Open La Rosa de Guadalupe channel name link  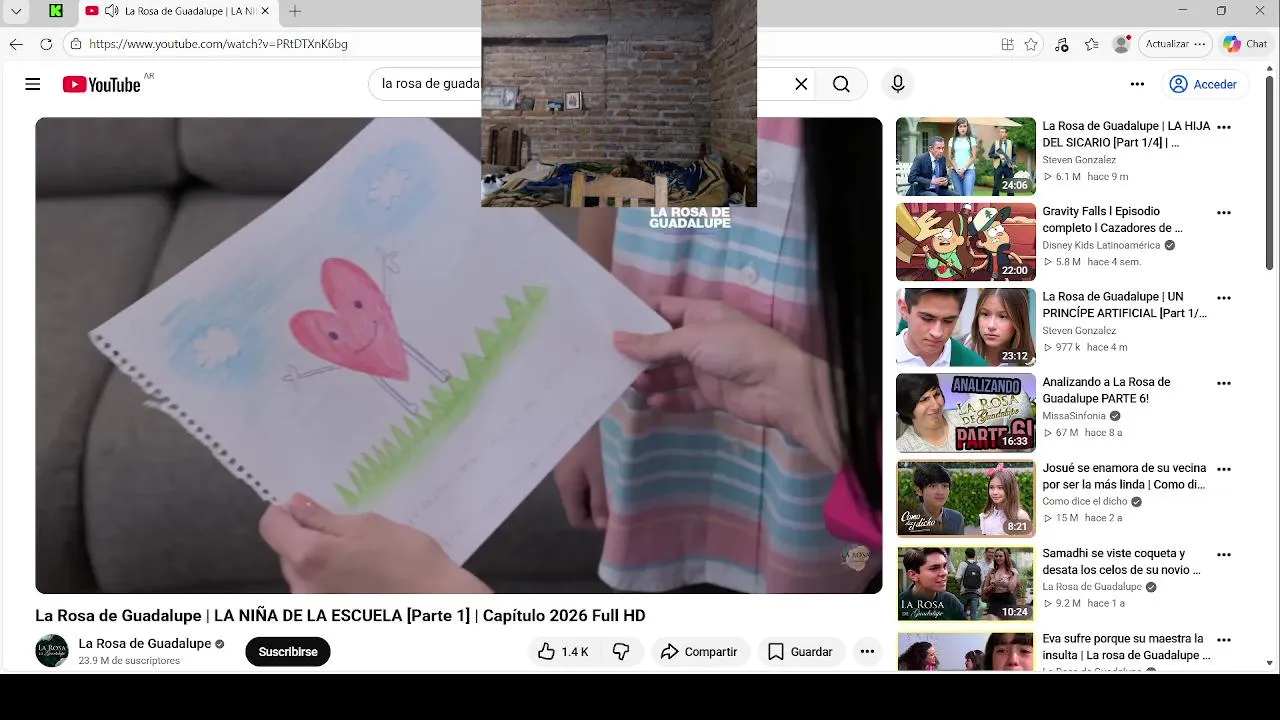[x=145, y=643]
